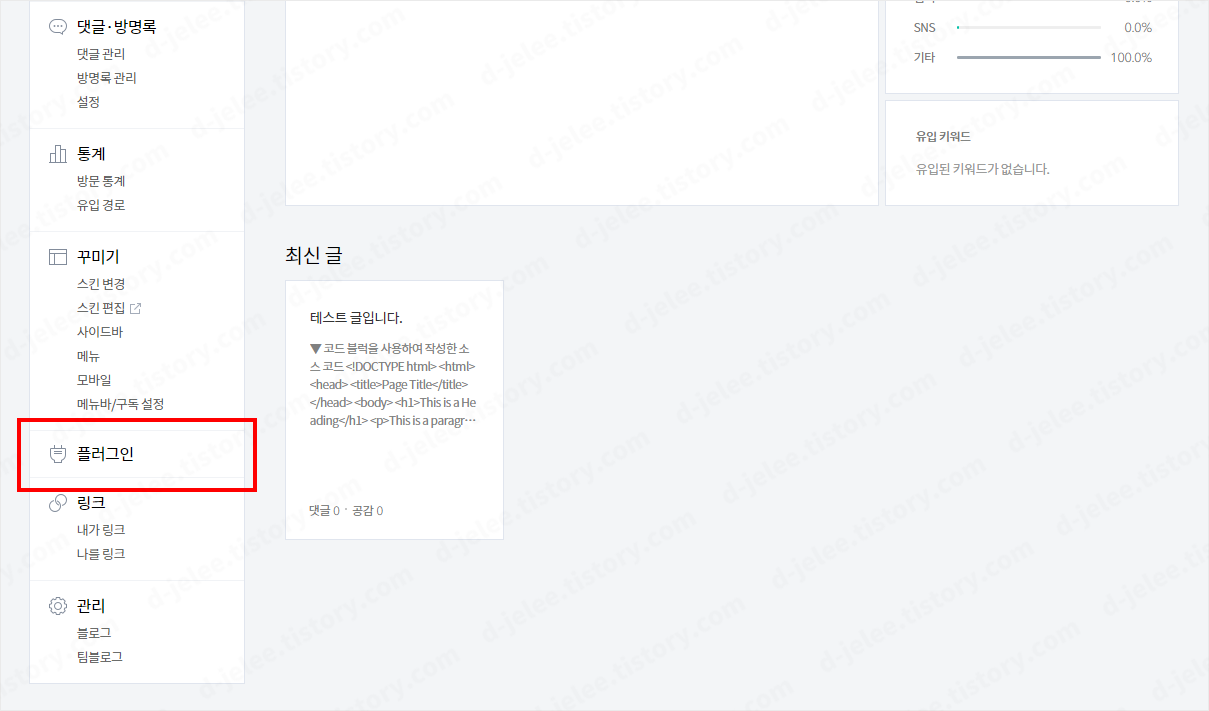
Task: Click the layout icon beside 꾸미기
Action: 57,256
